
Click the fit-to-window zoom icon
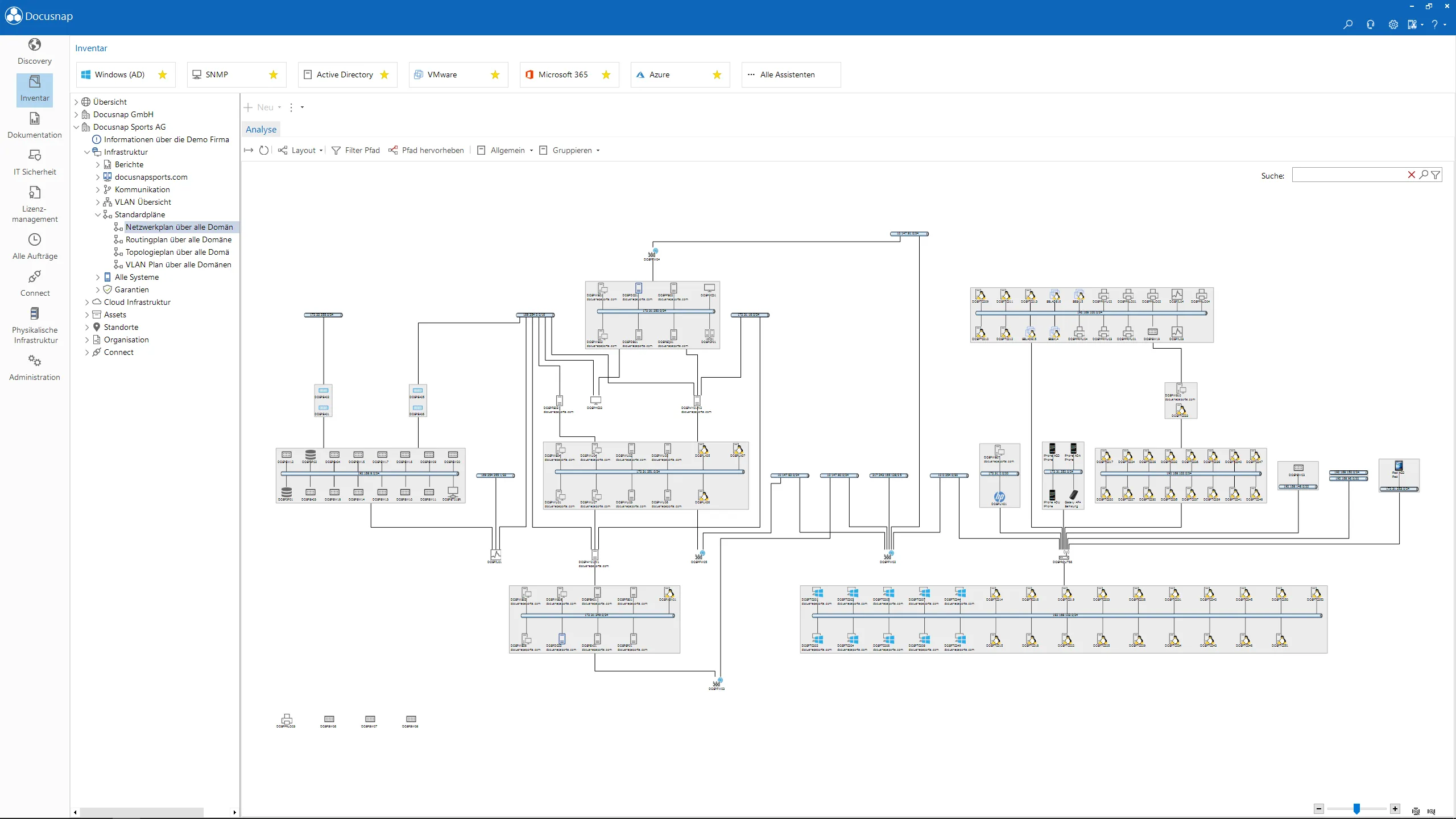click(x=1416, y=811)
